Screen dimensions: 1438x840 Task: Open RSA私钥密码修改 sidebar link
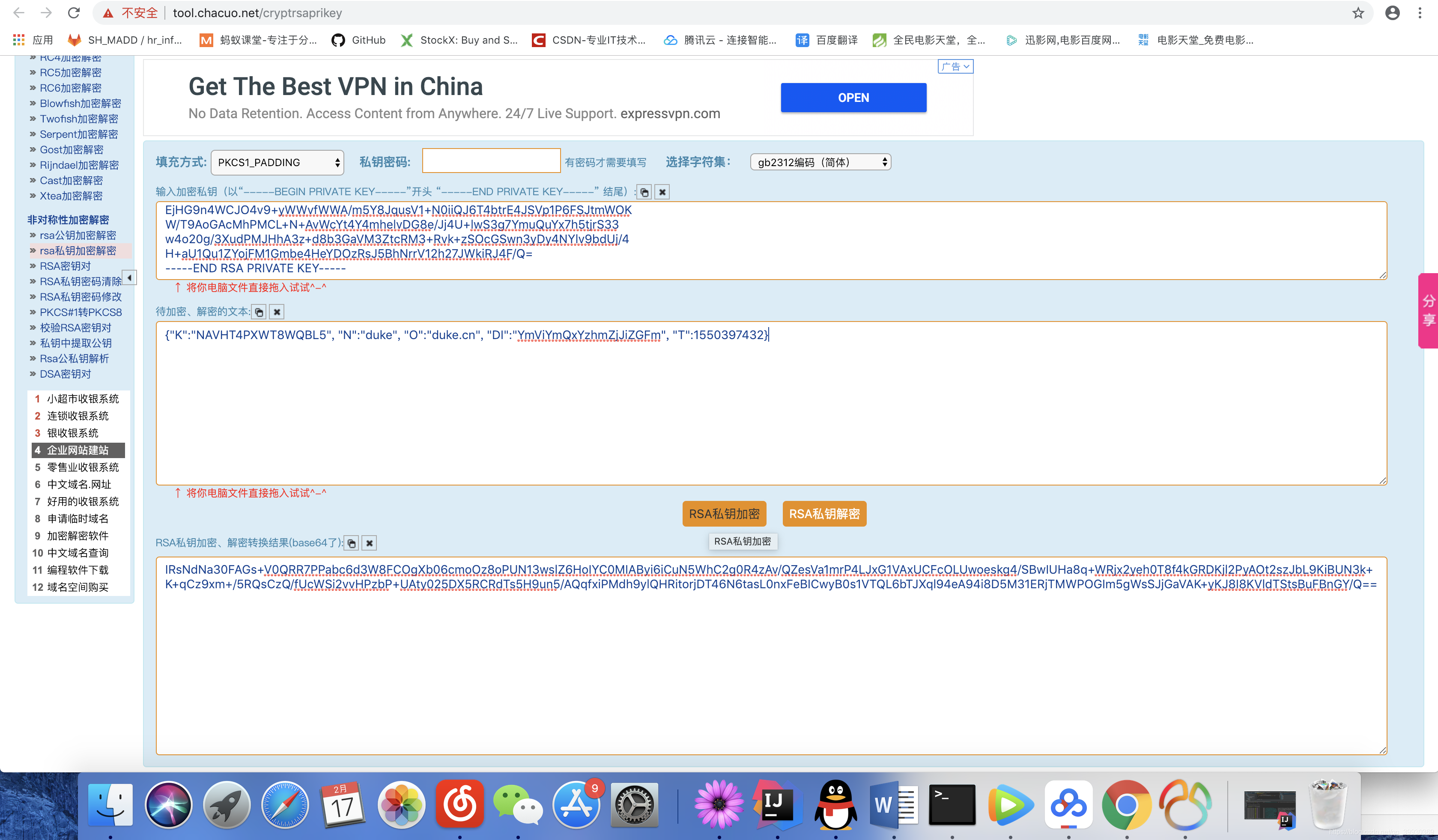(81, 297)
